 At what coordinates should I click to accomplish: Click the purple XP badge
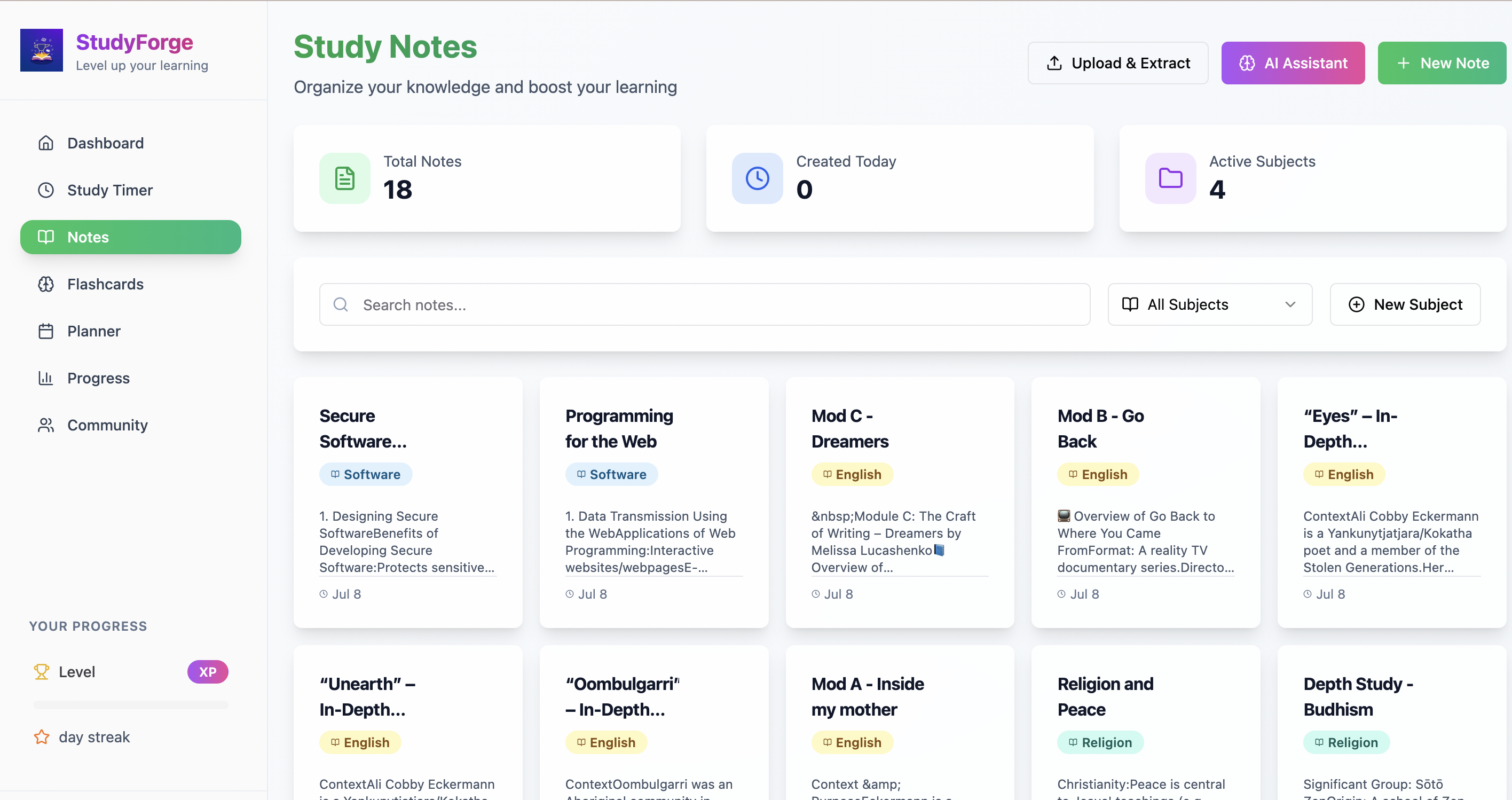coord(207,671)
